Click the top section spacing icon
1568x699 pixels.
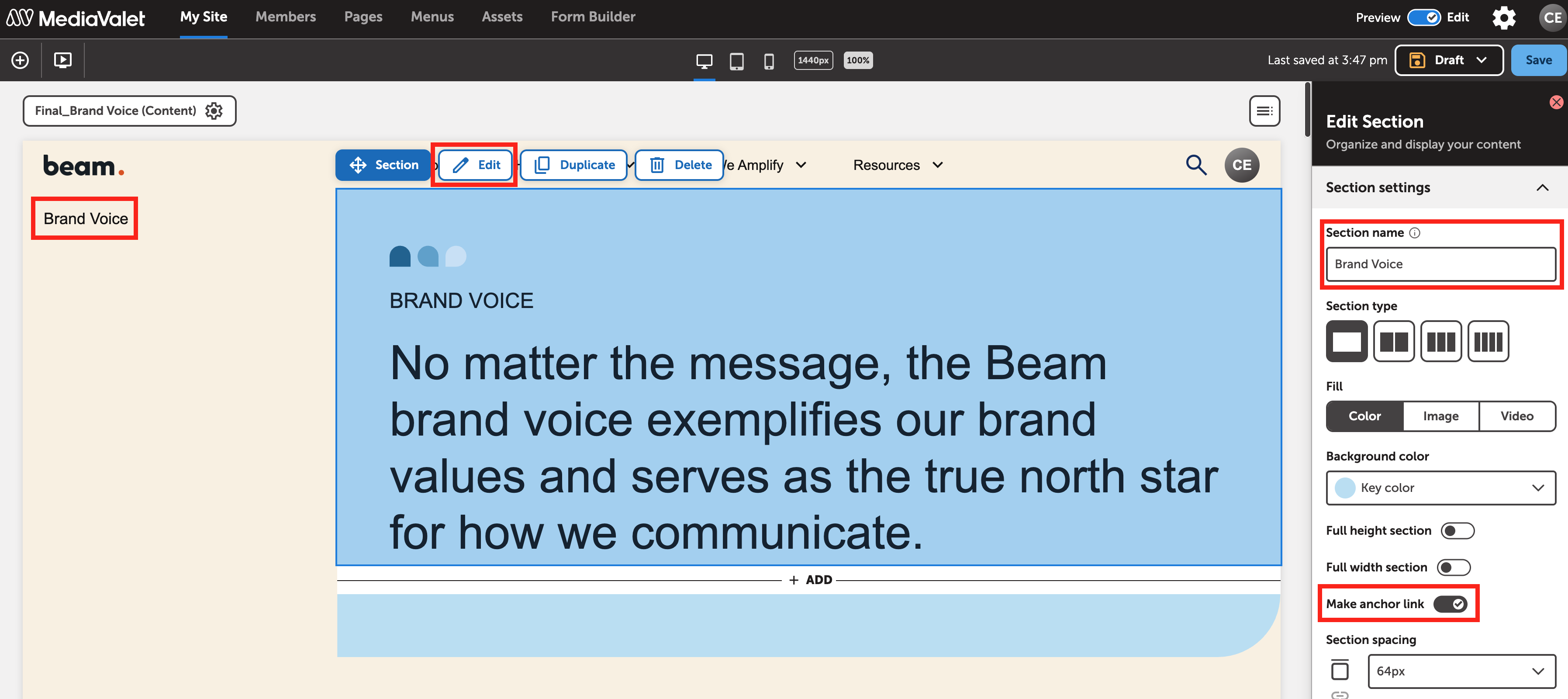[x=1340, y=670]
